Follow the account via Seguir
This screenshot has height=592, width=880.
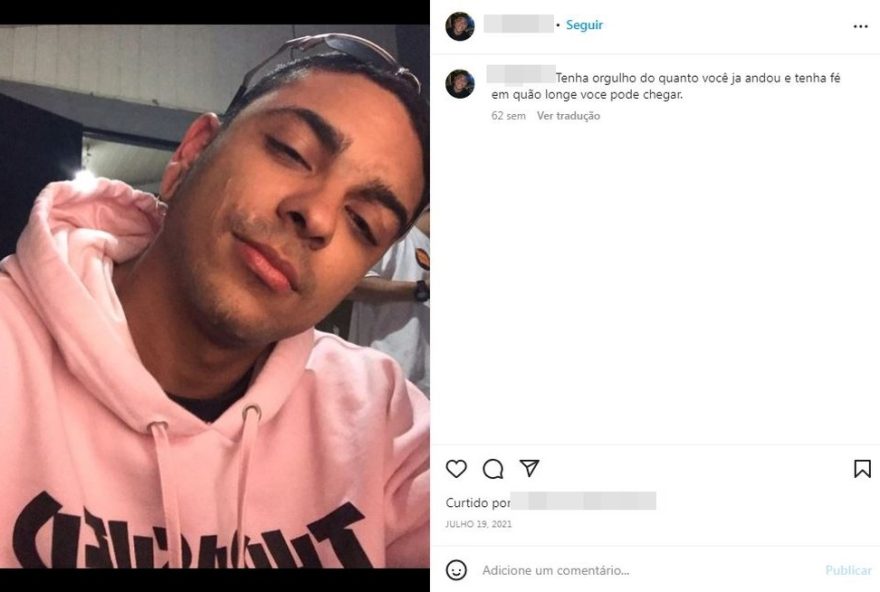point(584,25)
